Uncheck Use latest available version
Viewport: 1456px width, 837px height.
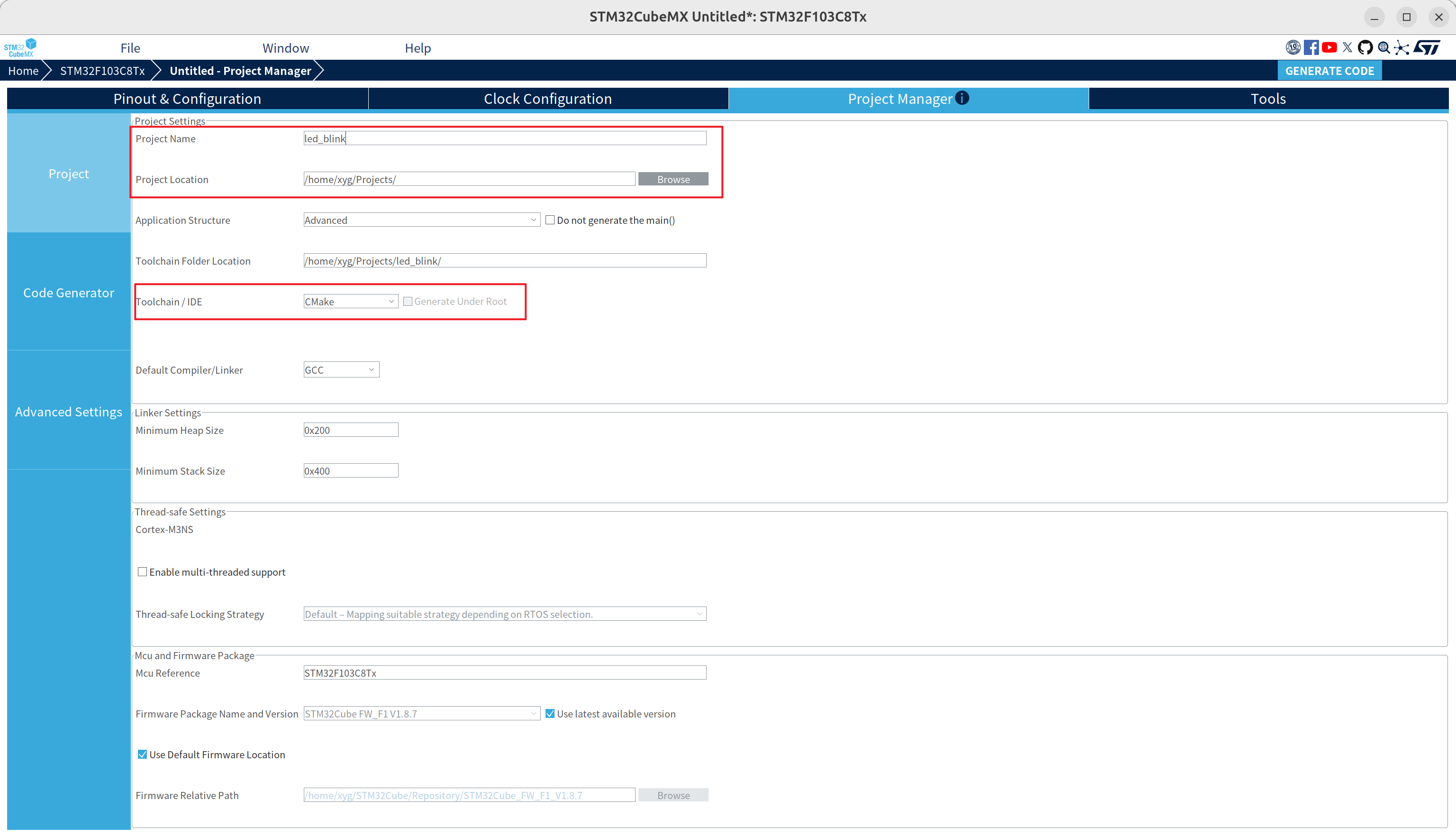550,714
